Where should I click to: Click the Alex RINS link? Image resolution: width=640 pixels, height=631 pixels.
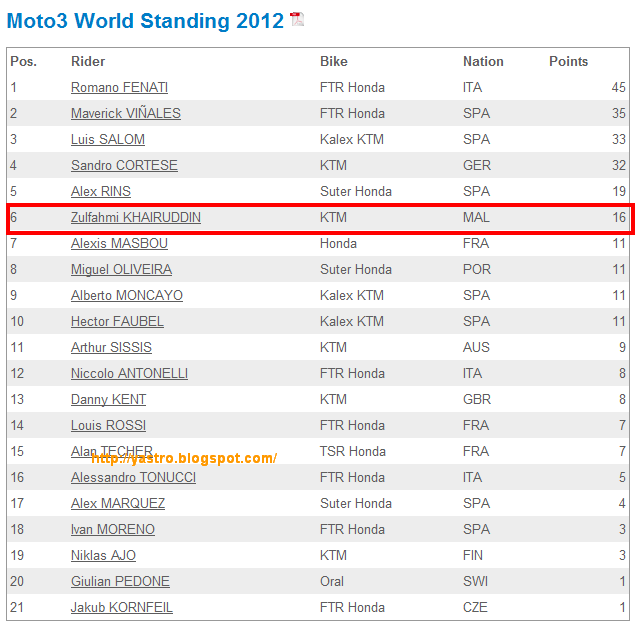(101, 191)
